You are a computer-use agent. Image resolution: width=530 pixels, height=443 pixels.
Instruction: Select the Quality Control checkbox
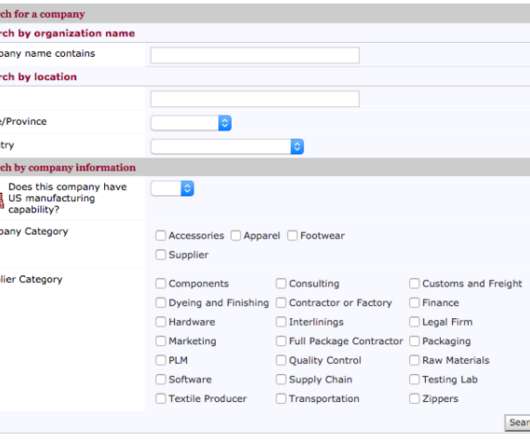[281, 360]
